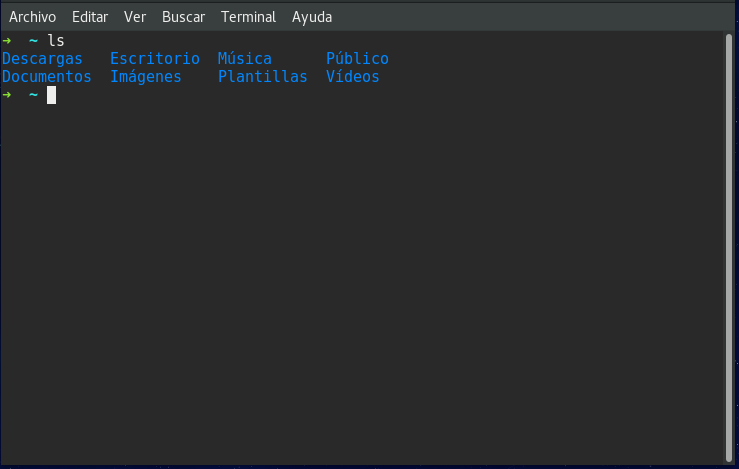Click the Vídeos directory name
This screenshot has height=469, width=739.
coord(353,77)
